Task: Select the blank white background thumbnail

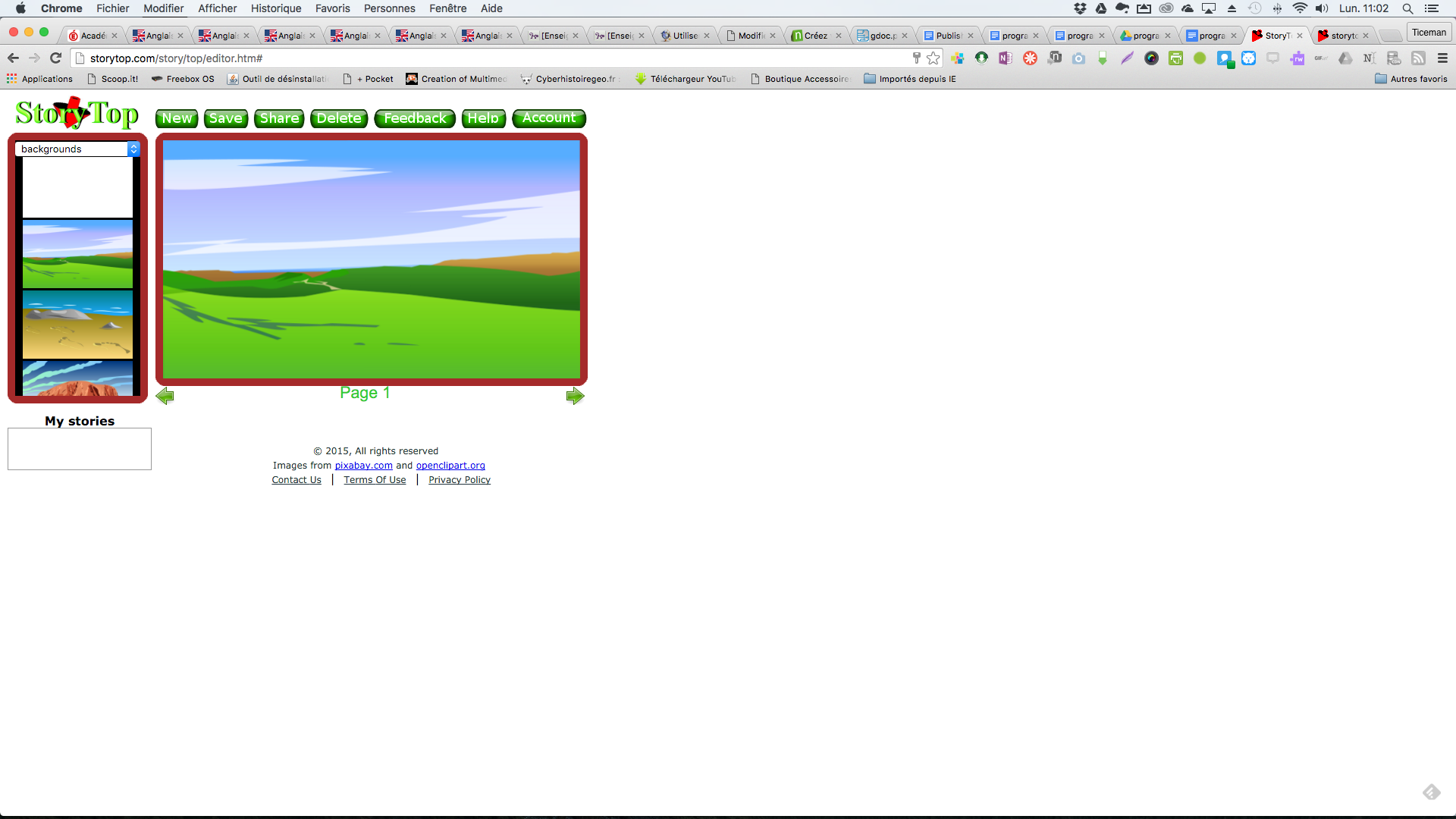Action: point(77,186)
